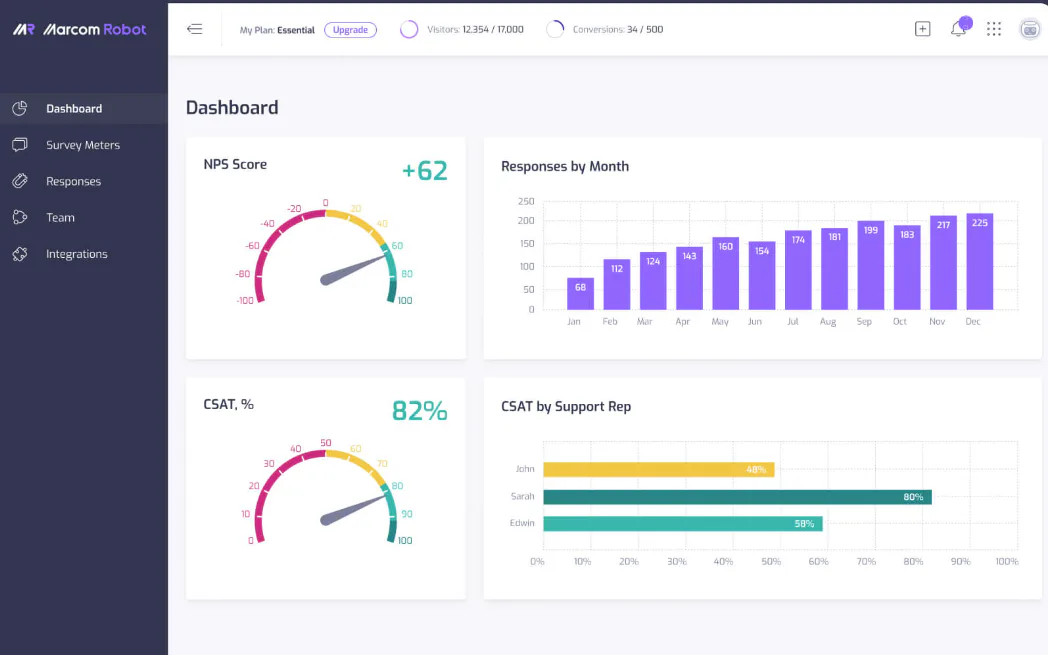Click the Dashboard pie chart icon
This screenshot has height=655, width=1048.
coord(20,108)
